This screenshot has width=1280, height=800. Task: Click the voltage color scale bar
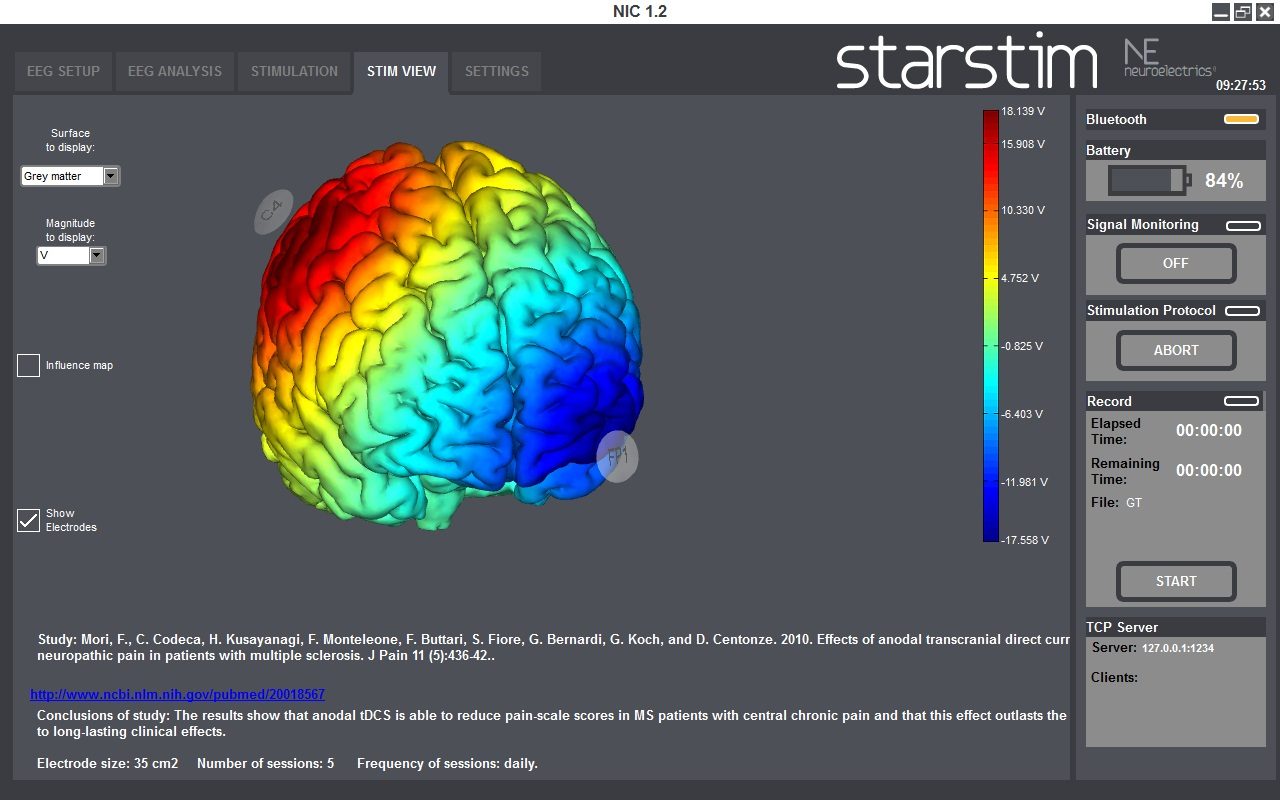pyautogui.click(x=990, y=326)
